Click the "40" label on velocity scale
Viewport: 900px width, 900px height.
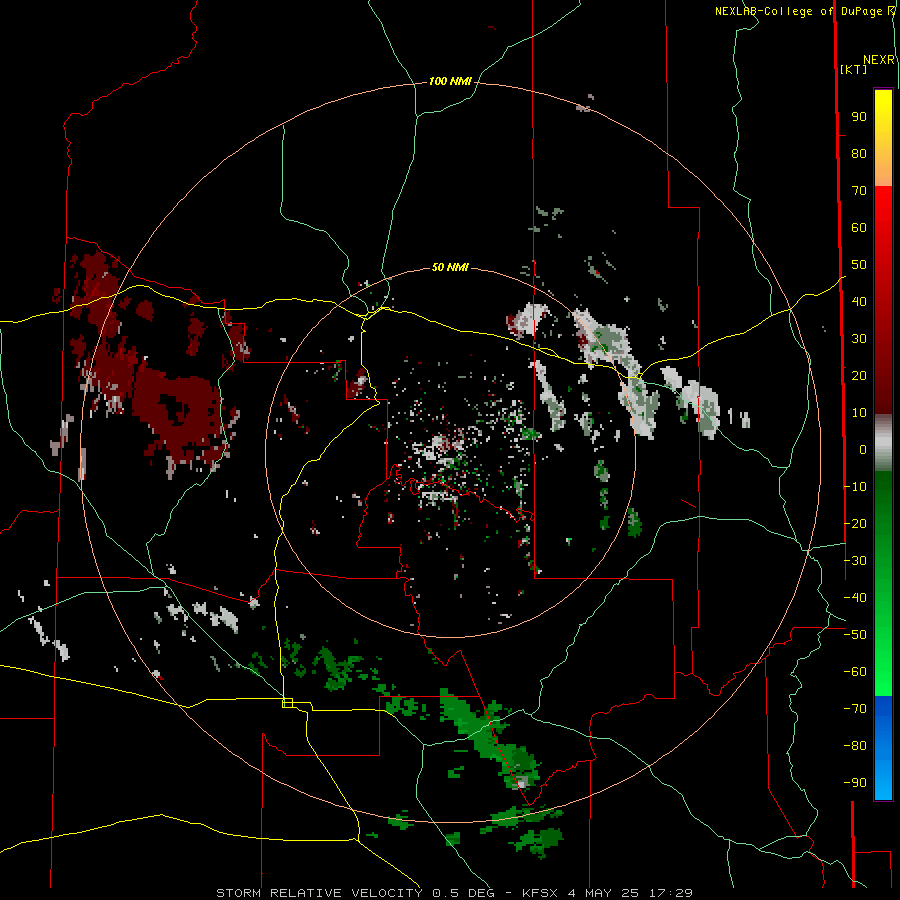pos(859,302)
